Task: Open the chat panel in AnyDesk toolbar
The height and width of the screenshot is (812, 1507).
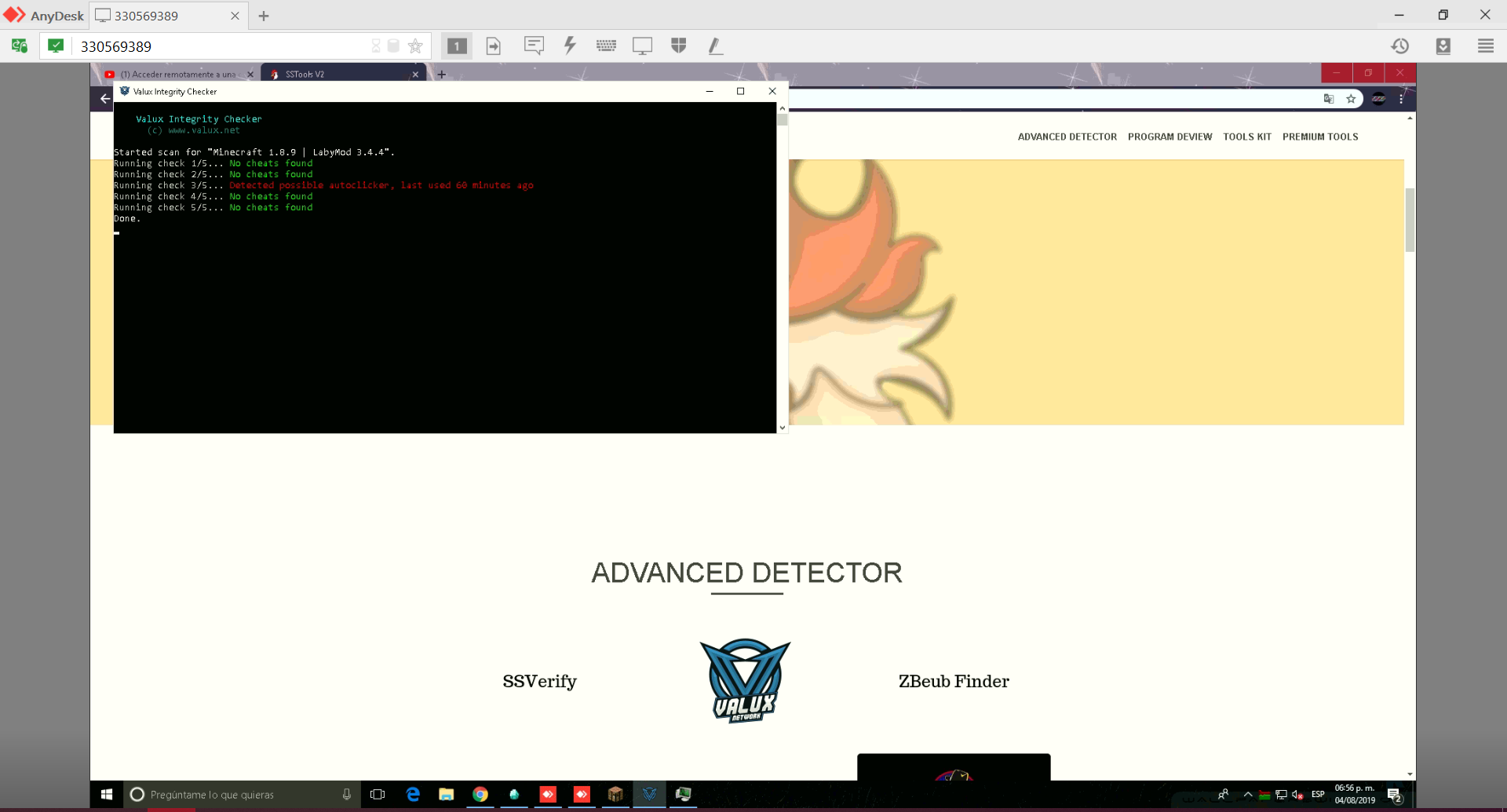Action: [x=535, y=46]
